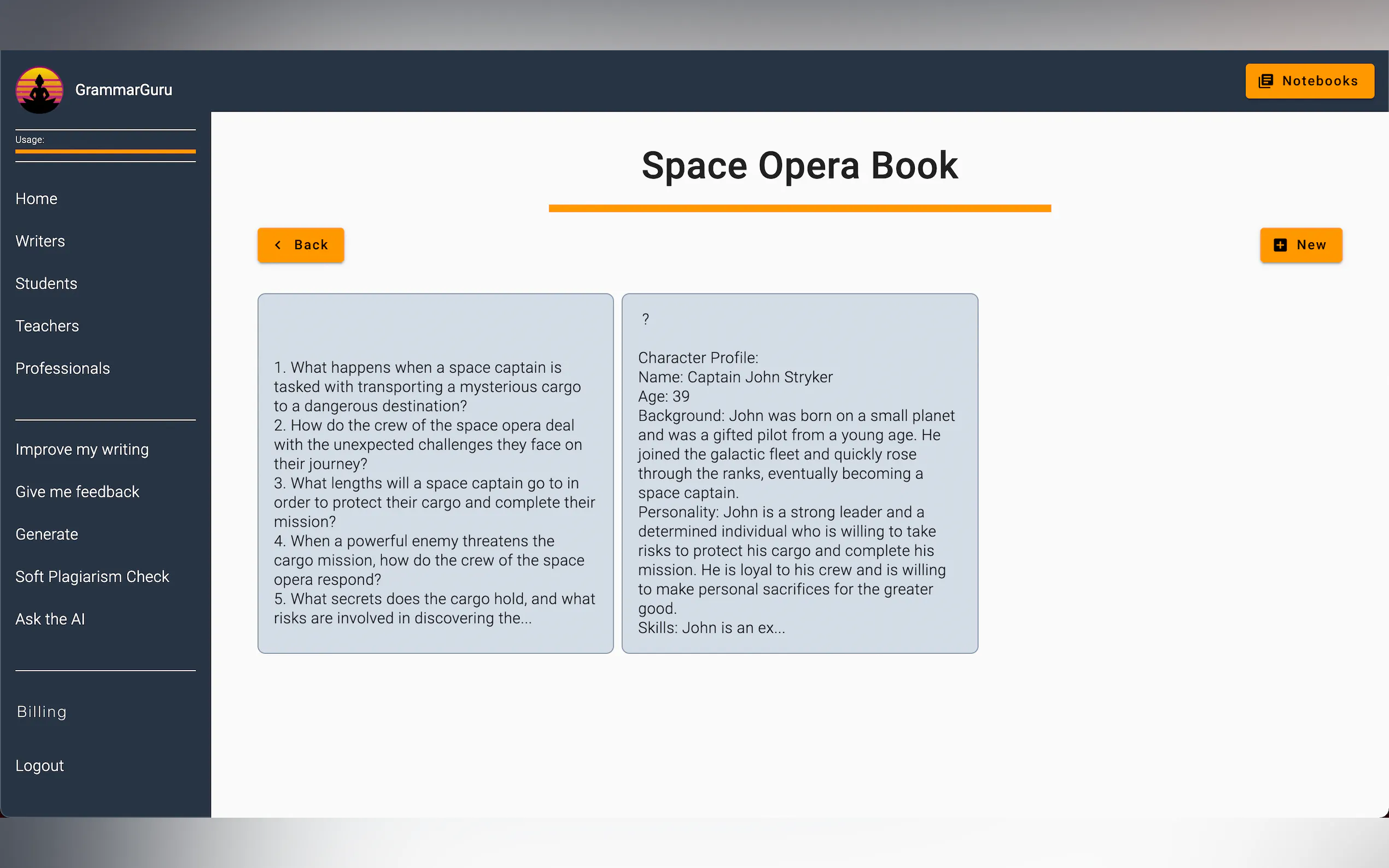
Task: Open Professionals sidebar link
Action: click(62, 368)
